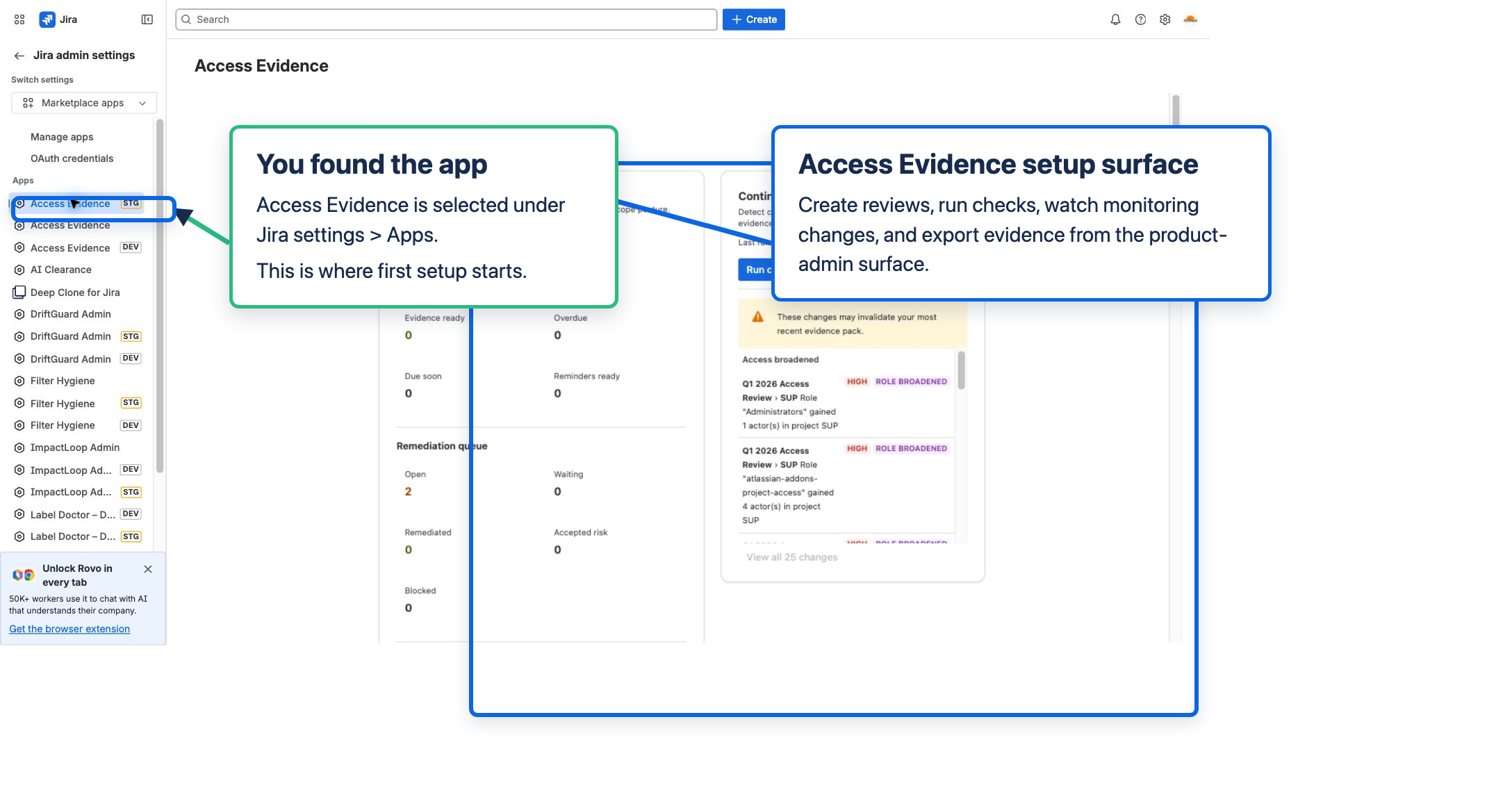Click the Filter Hygiene DEV app icon
The image size is (1512, 806).
coord(19,425)
